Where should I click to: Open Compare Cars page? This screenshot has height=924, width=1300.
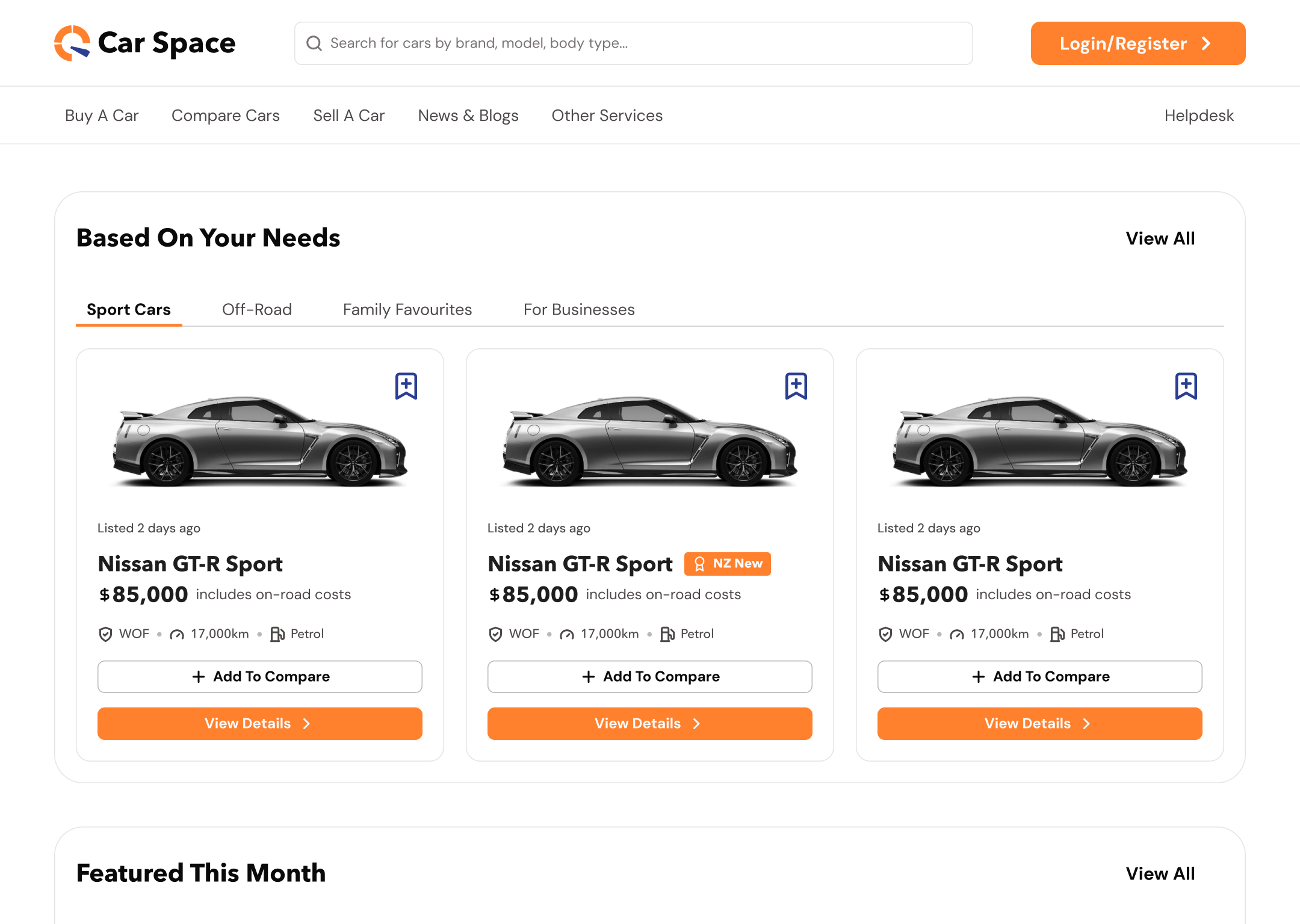point(226,115)
